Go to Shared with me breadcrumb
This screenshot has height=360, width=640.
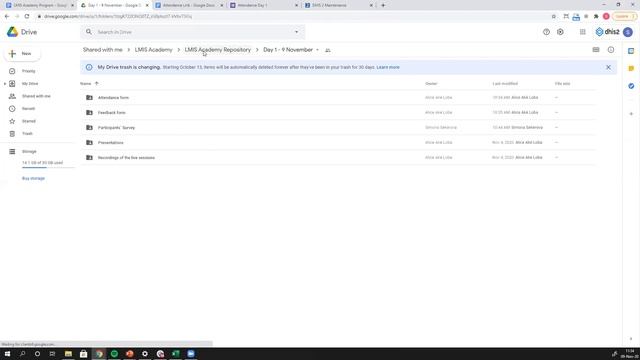tap(102, 50)
